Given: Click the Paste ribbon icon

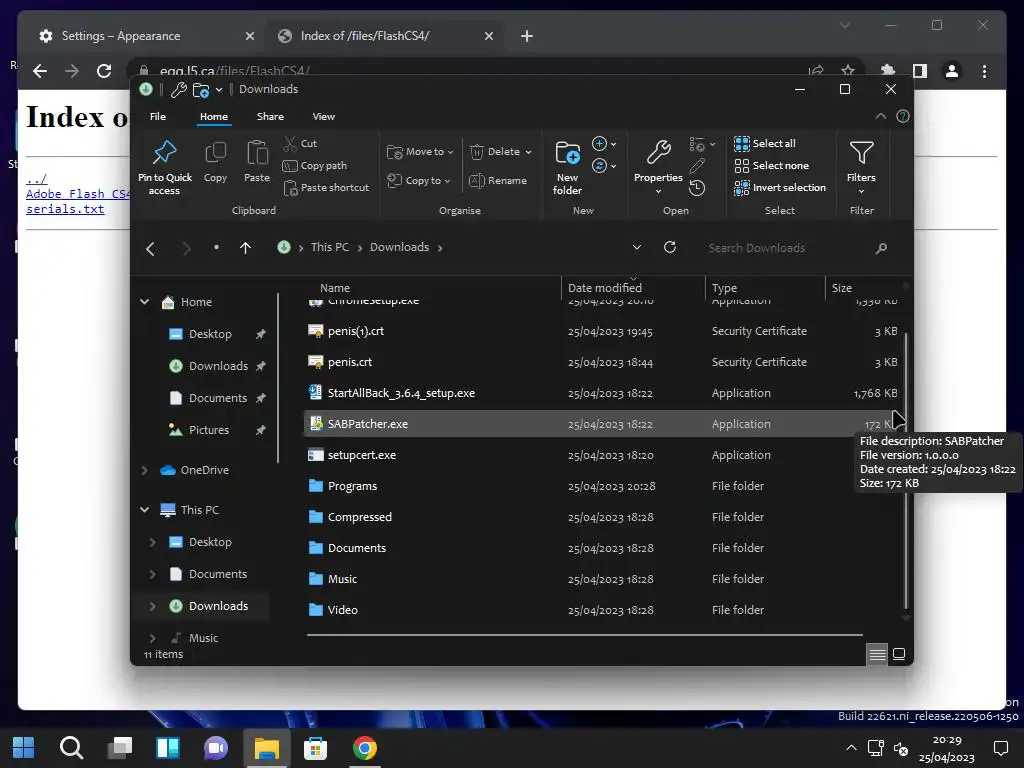Looking at the screenshot, I should point(257,153).
